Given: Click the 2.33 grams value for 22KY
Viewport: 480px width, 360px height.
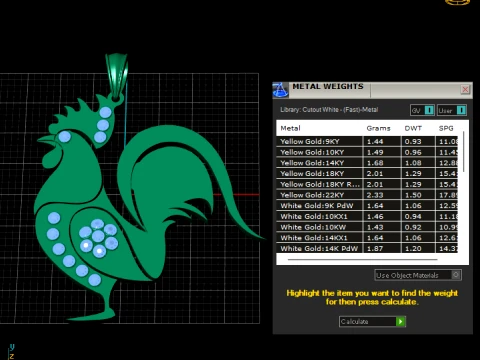Looking at the screenshot, I should [x=375, y=195].
